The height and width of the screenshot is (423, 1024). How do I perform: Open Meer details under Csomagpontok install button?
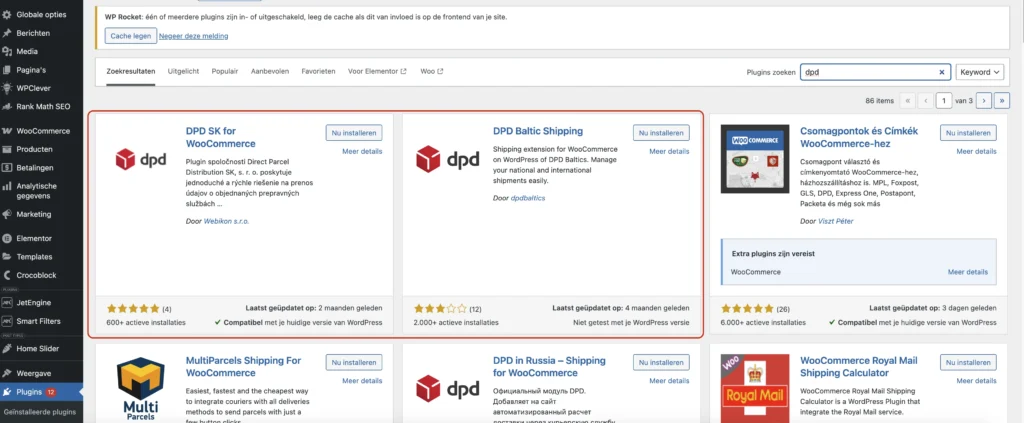click(977, 151)
